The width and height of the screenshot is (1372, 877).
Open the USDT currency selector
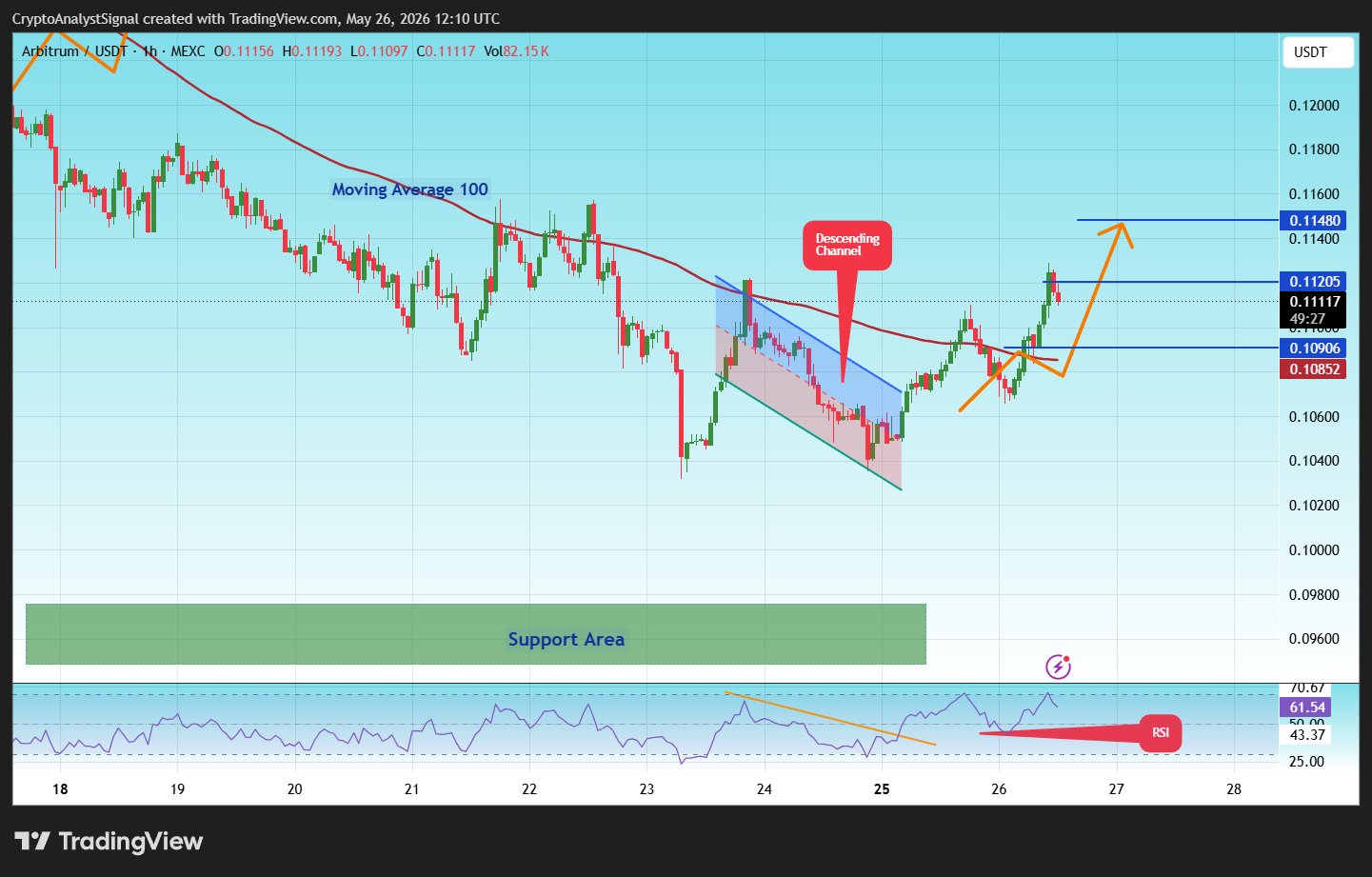pyautogui.click(x=1318, y=52)
